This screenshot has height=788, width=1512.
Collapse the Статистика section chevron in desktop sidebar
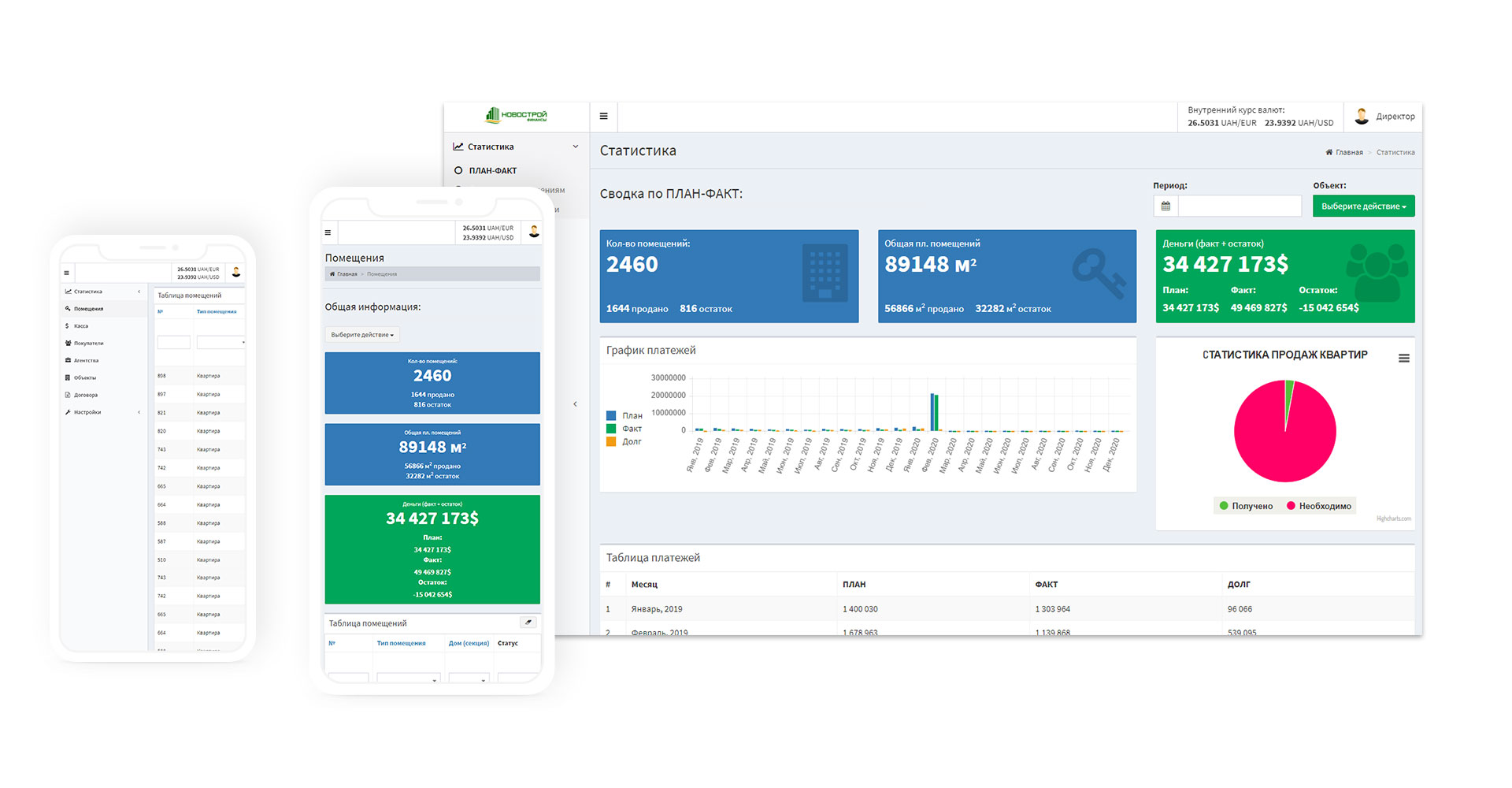click(576, 147)
